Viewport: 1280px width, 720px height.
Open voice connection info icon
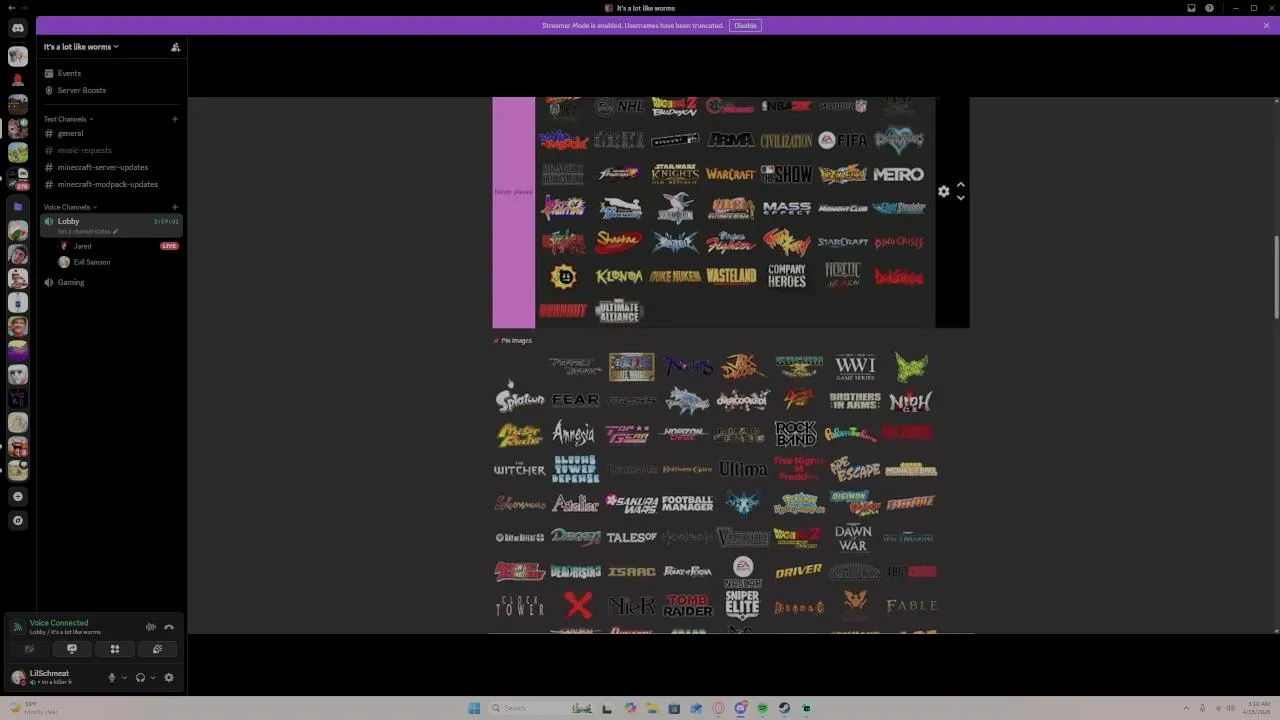click(x=17, y=627)
